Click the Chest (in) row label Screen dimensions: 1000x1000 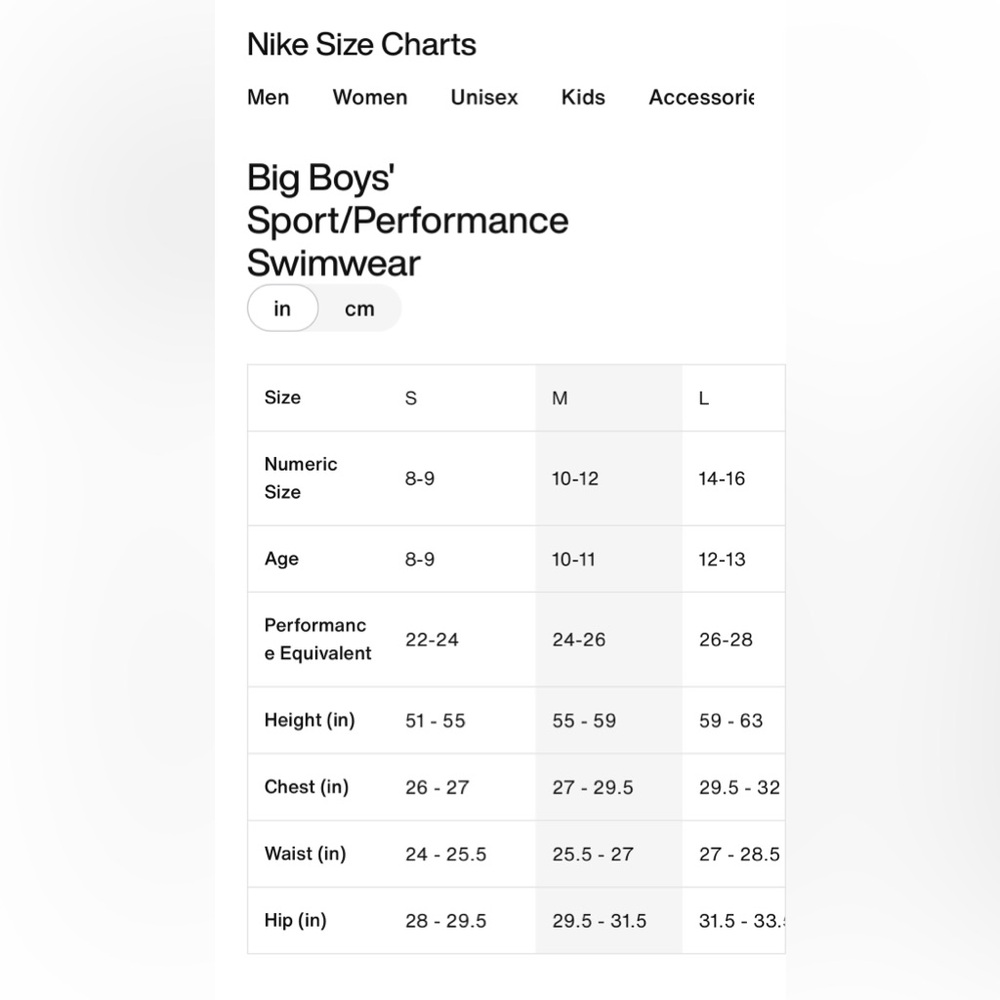306,786
